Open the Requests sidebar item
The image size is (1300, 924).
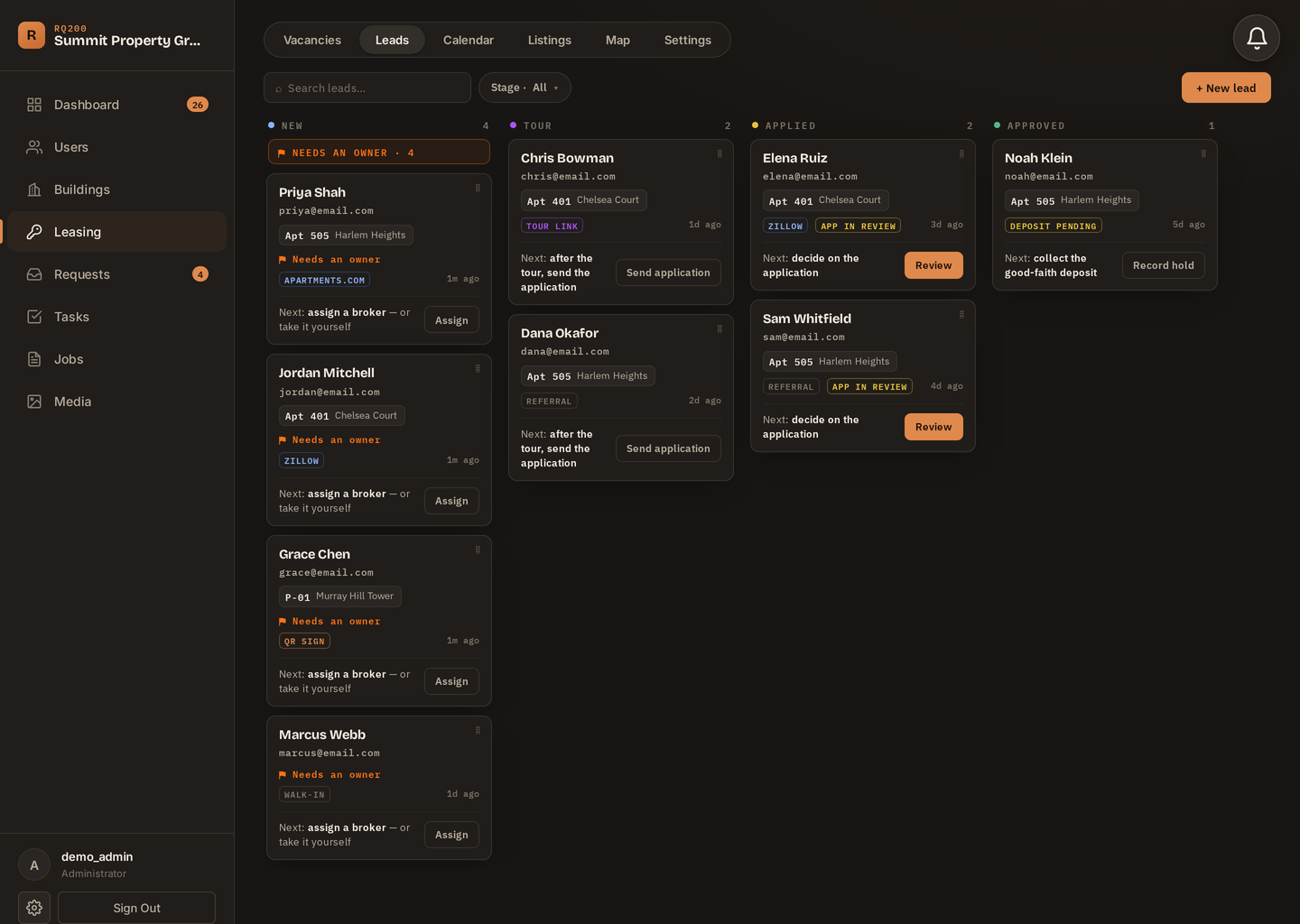pos(117,274)
